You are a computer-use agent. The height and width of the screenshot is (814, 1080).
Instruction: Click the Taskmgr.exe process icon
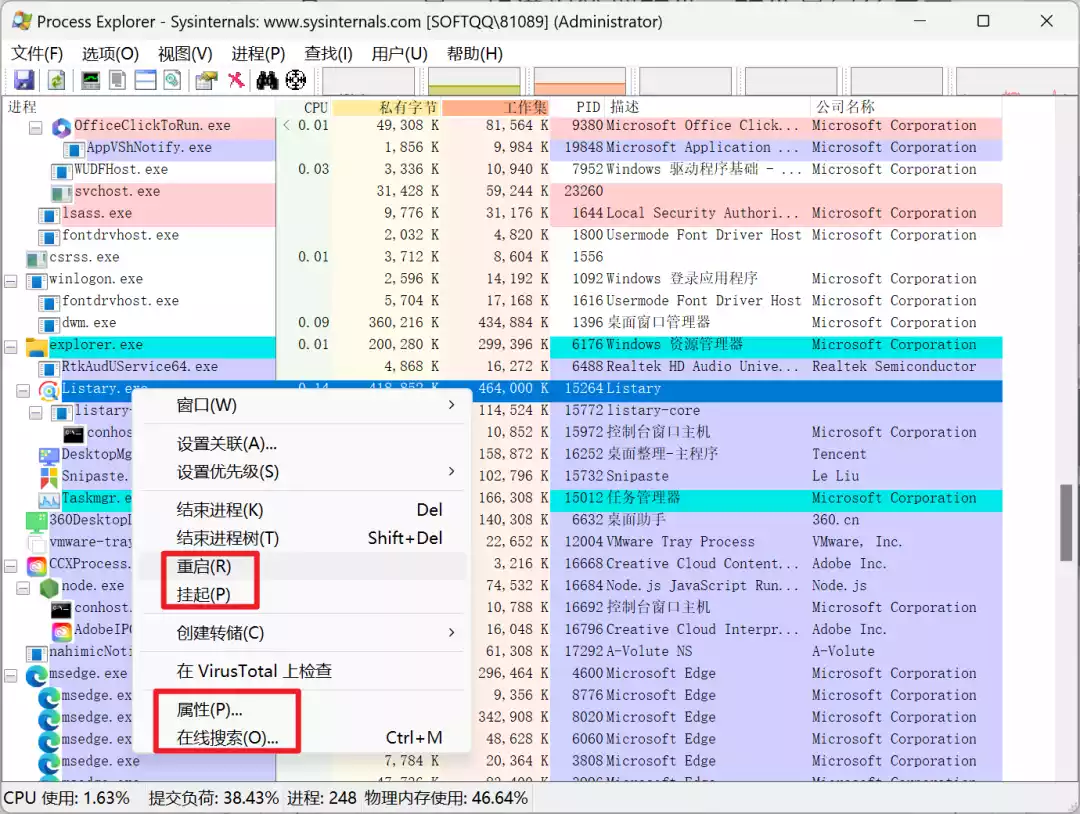49,499
